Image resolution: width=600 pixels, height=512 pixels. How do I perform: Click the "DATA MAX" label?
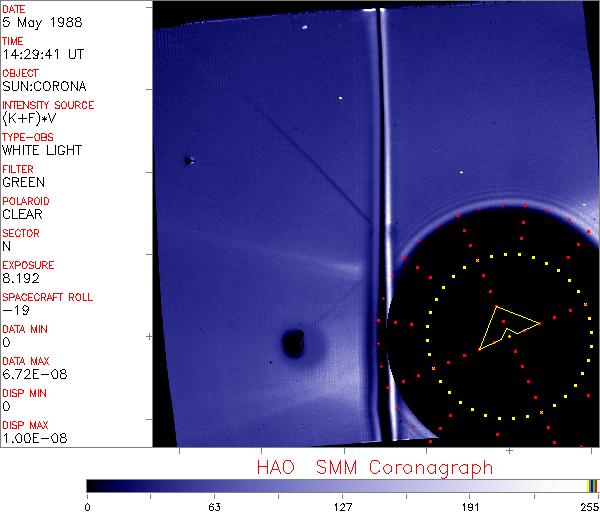click(26, 361)
